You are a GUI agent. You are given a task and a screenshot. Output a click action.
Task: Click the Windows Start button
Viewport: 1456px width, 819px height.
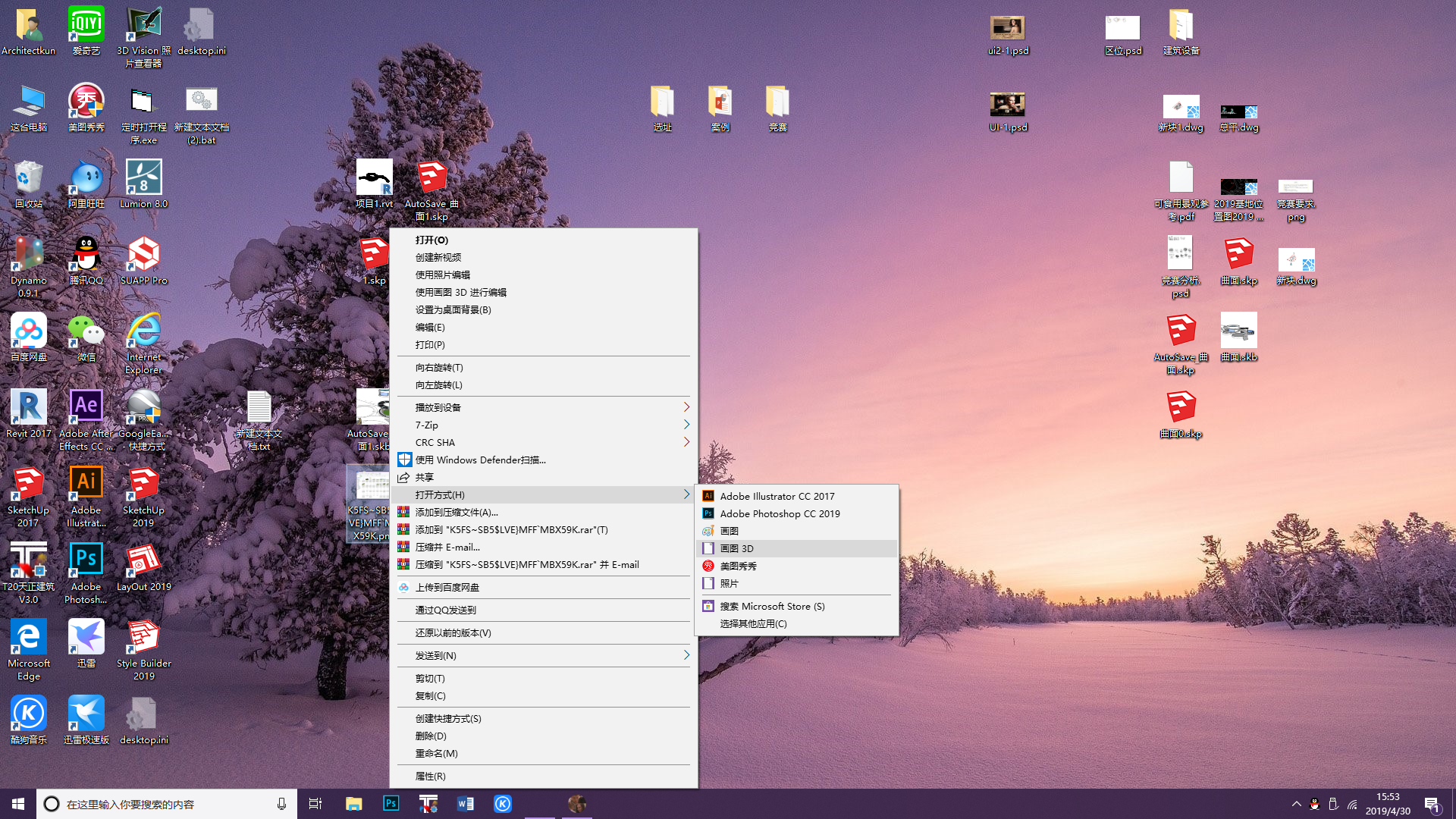18,804
